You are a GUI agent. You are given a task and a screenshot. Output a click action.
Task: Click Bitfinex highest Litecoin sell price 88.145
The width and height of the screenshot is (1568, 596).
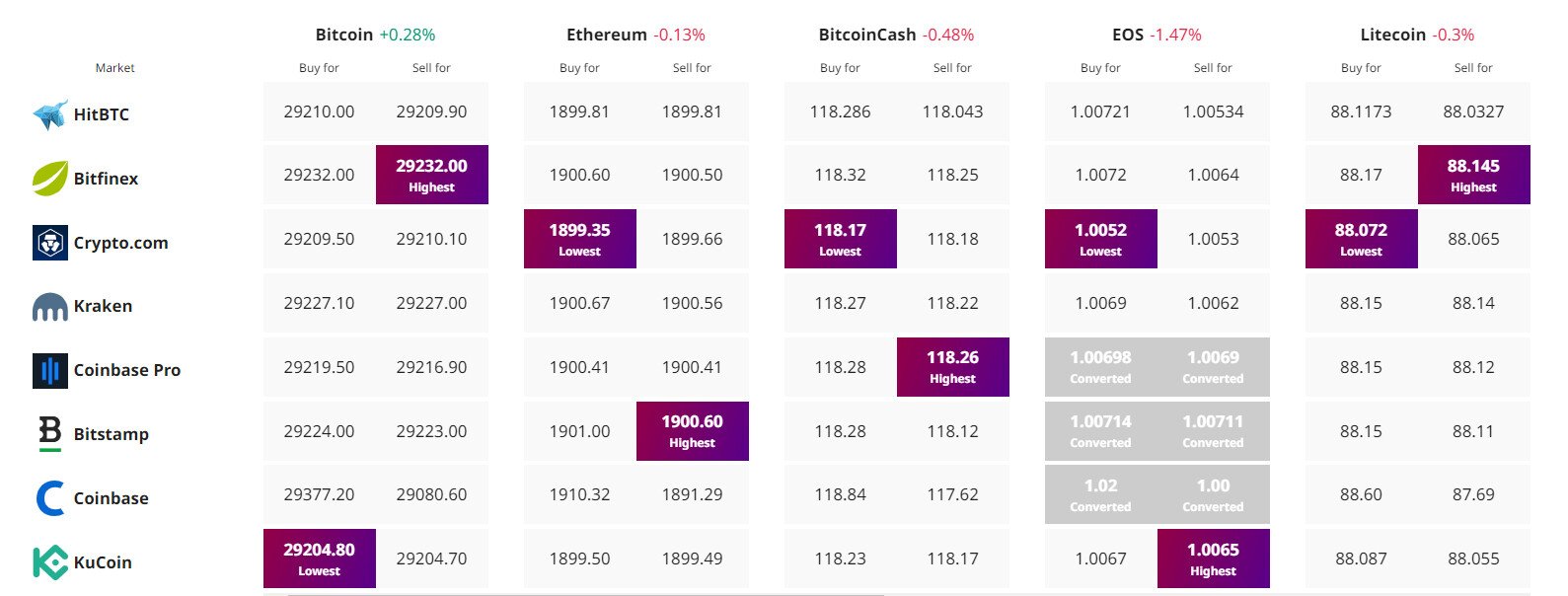click(x=1474, y=175)
